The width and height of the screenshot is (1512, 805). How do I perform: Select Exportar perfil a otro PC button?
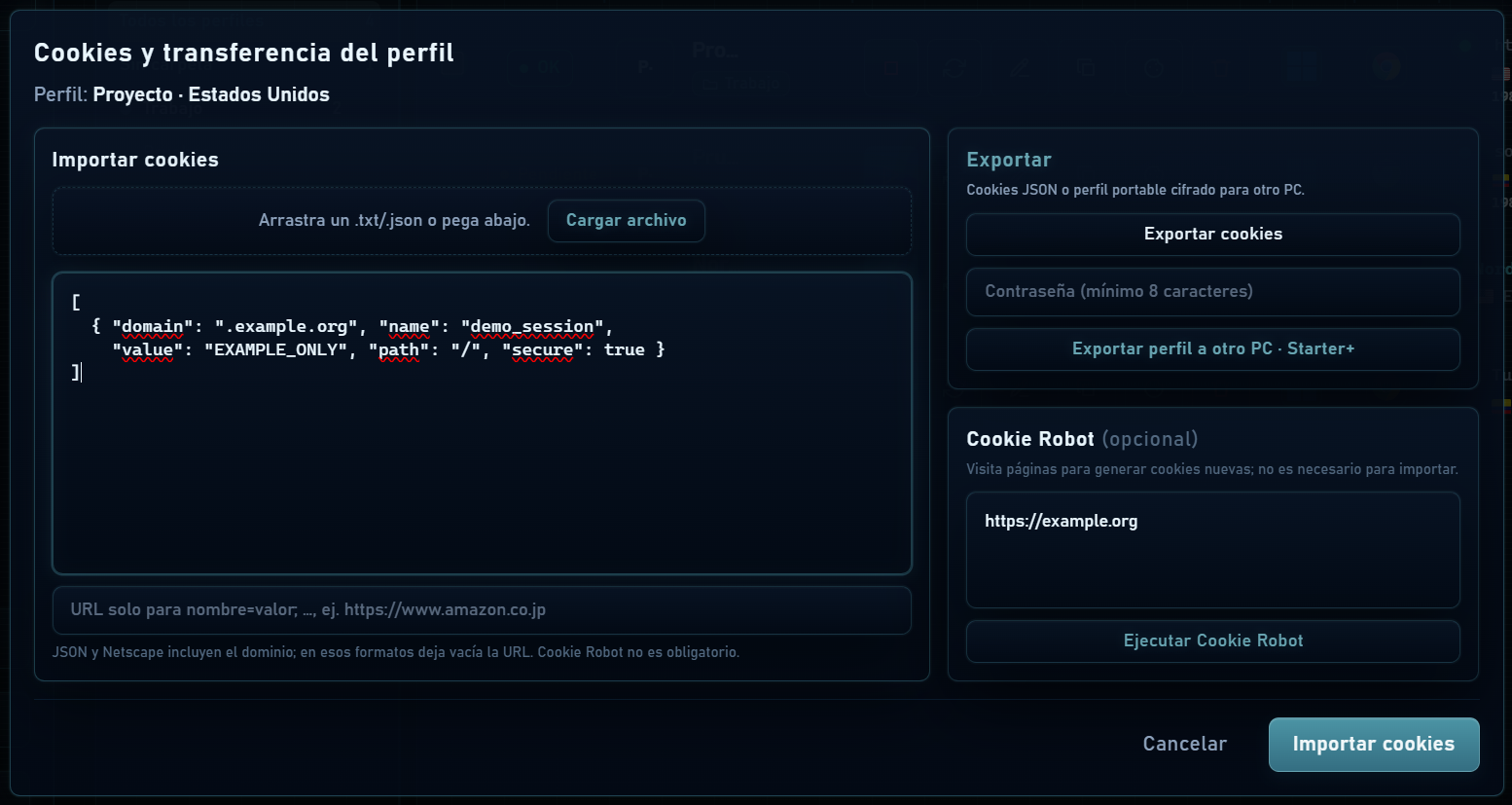click(x=1212, y=349)
